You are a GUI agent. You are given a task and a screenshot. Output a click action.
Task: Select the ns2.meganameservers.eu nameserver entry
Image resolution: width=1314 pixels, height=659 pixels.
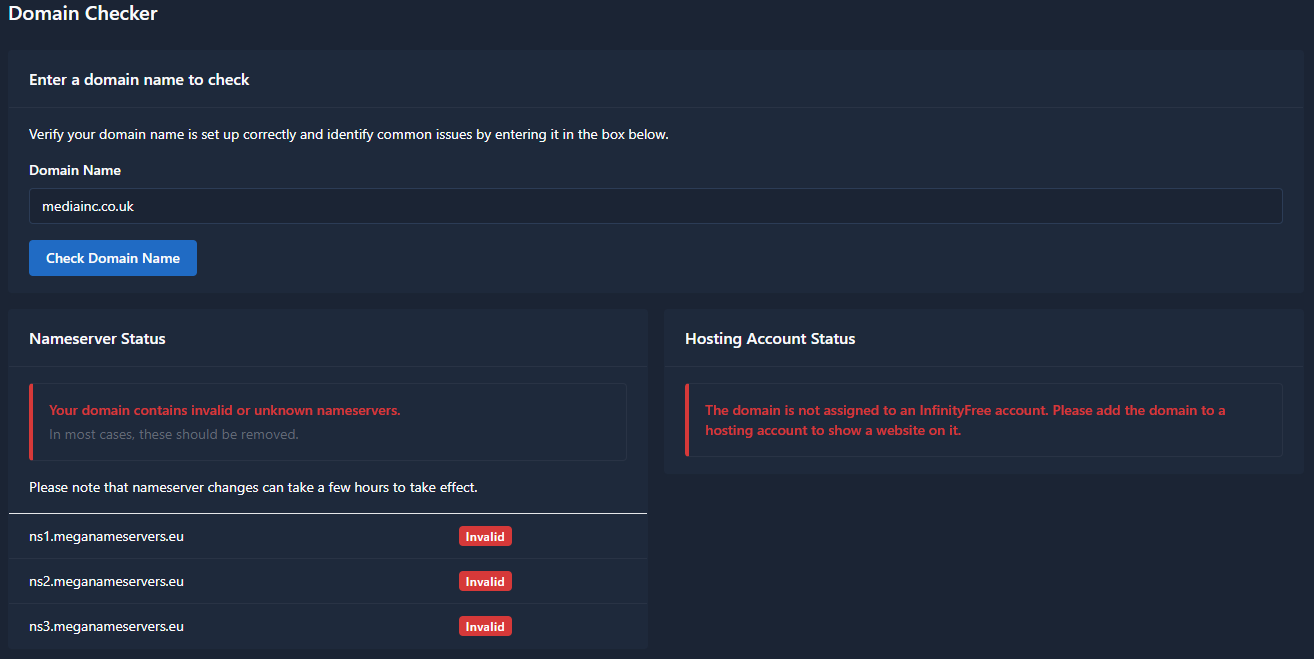107,581
